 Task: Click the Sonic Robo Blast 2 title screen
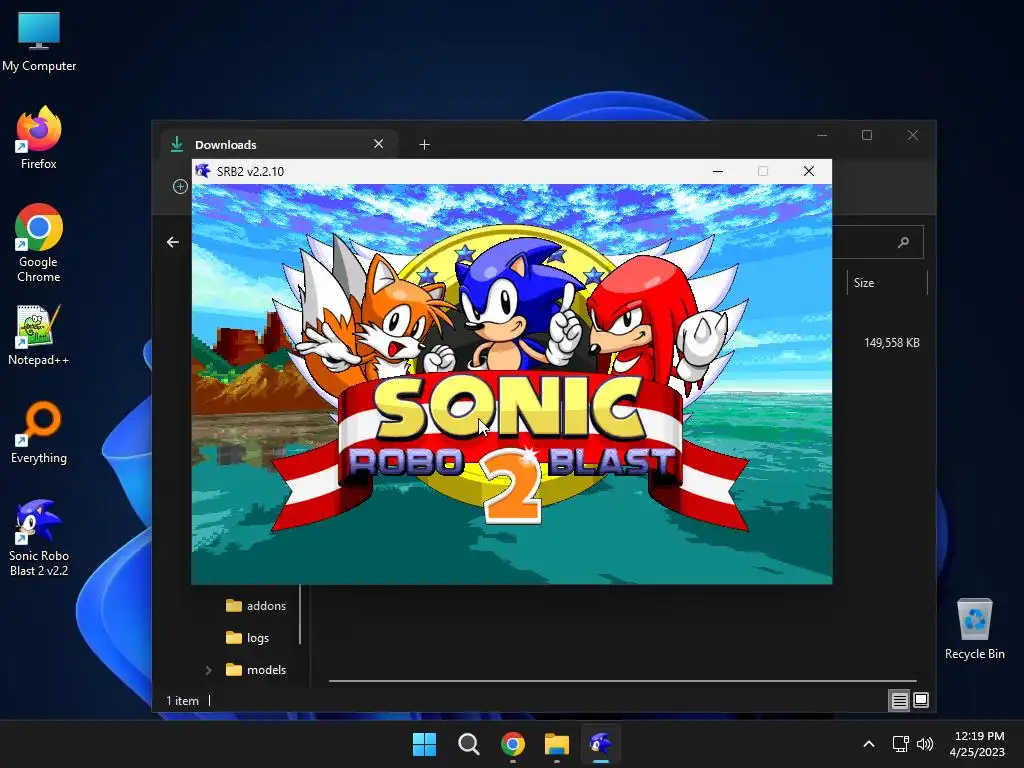512,384
